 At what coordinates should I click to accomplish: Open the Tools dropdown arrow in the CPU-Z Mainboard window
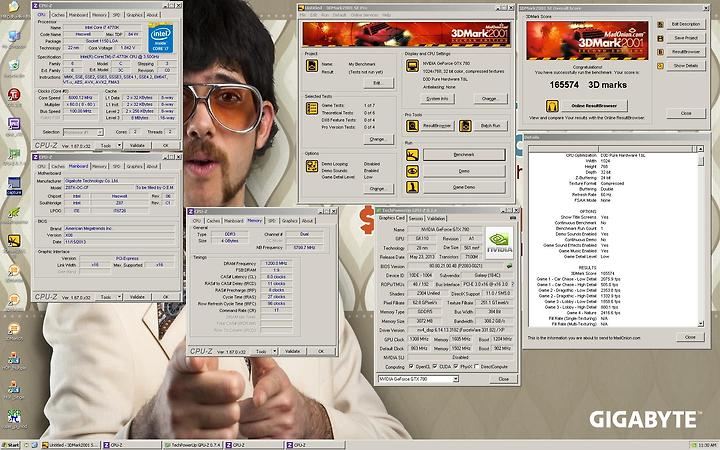[119, 297]
